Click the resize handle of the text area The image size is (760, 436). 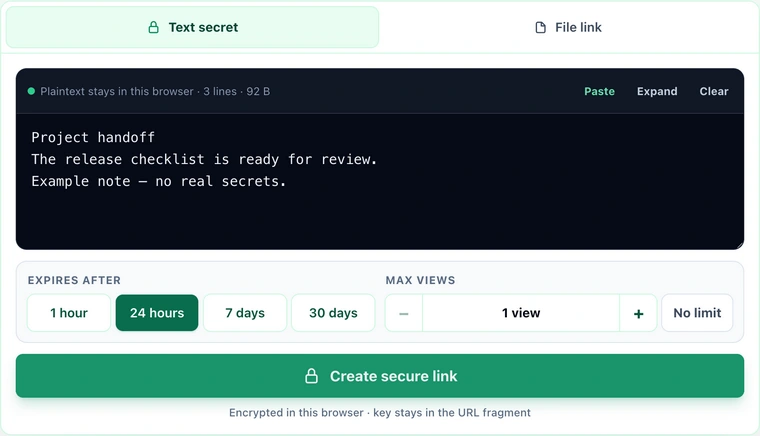pyautogui.click(x=739, y=245)
